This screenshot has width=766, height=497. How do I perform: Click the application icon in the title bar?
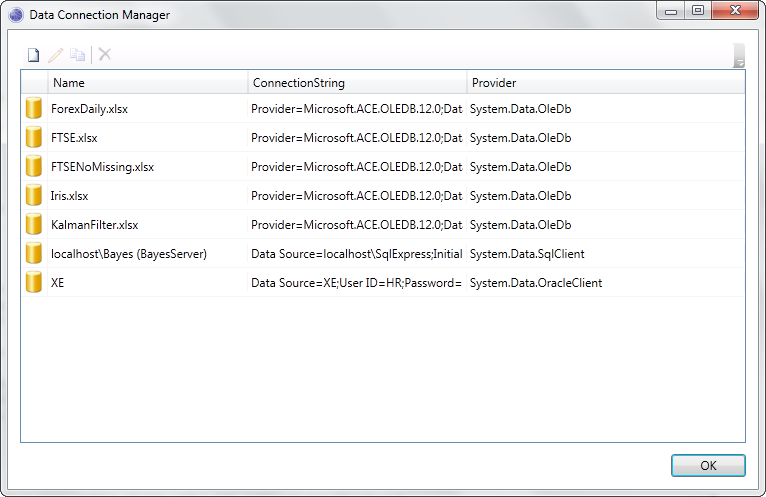[16, 15]
